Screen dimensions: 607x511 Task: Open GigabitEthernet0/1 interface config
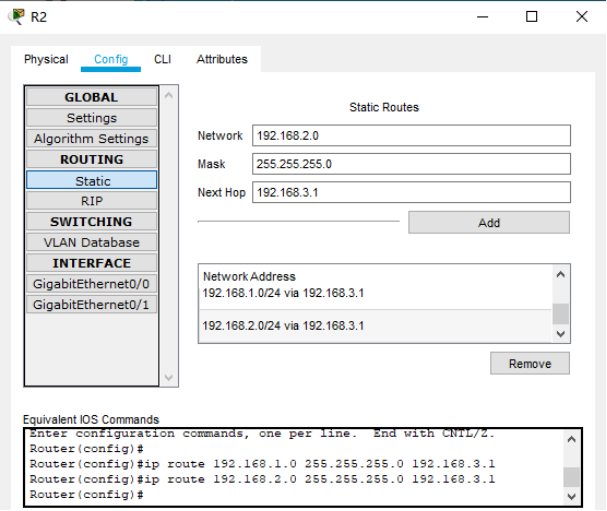pyautogui.click(x=91, y=305)
